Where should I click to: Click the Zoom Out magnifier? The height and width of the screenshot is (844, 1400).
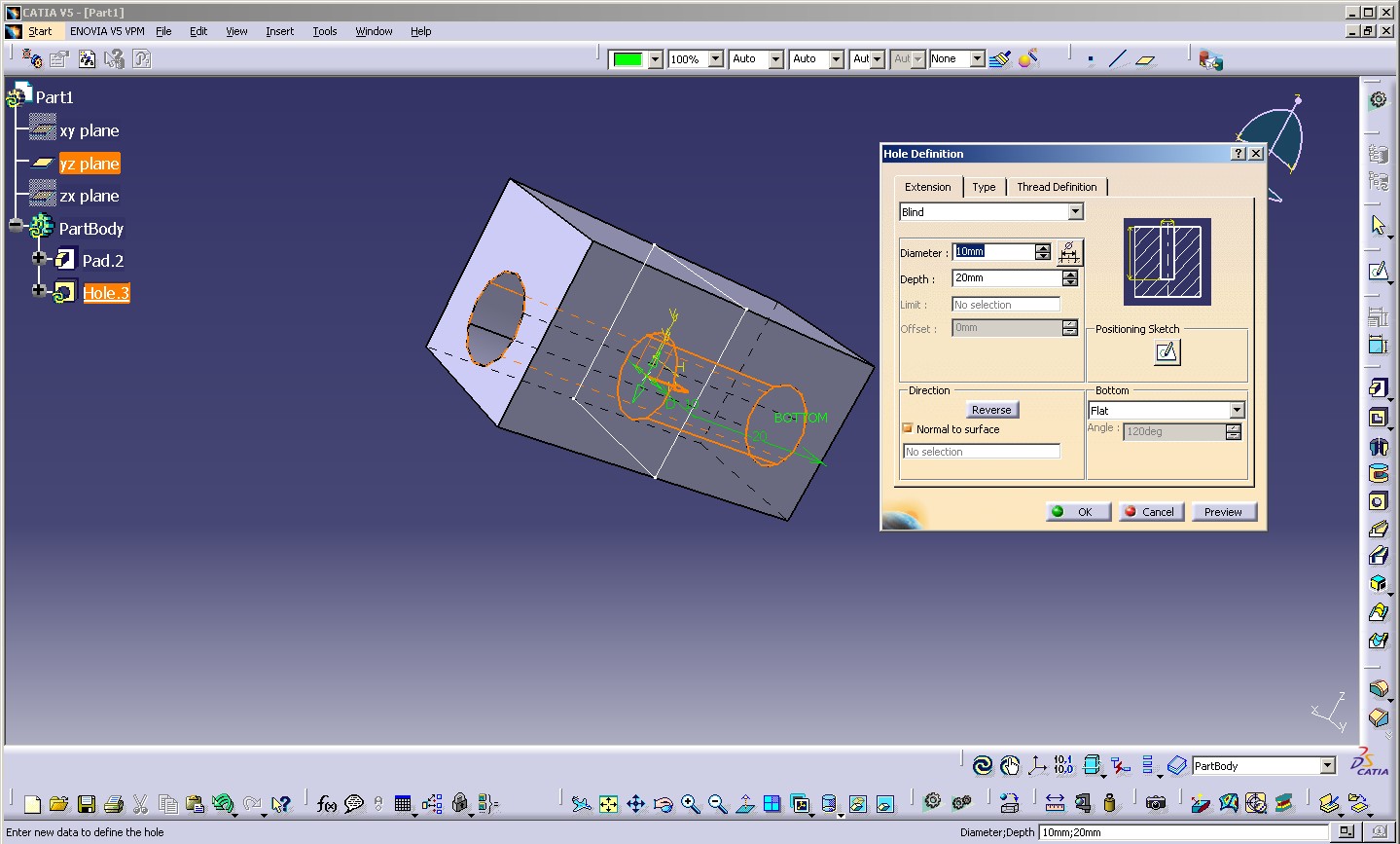[717, 804]
